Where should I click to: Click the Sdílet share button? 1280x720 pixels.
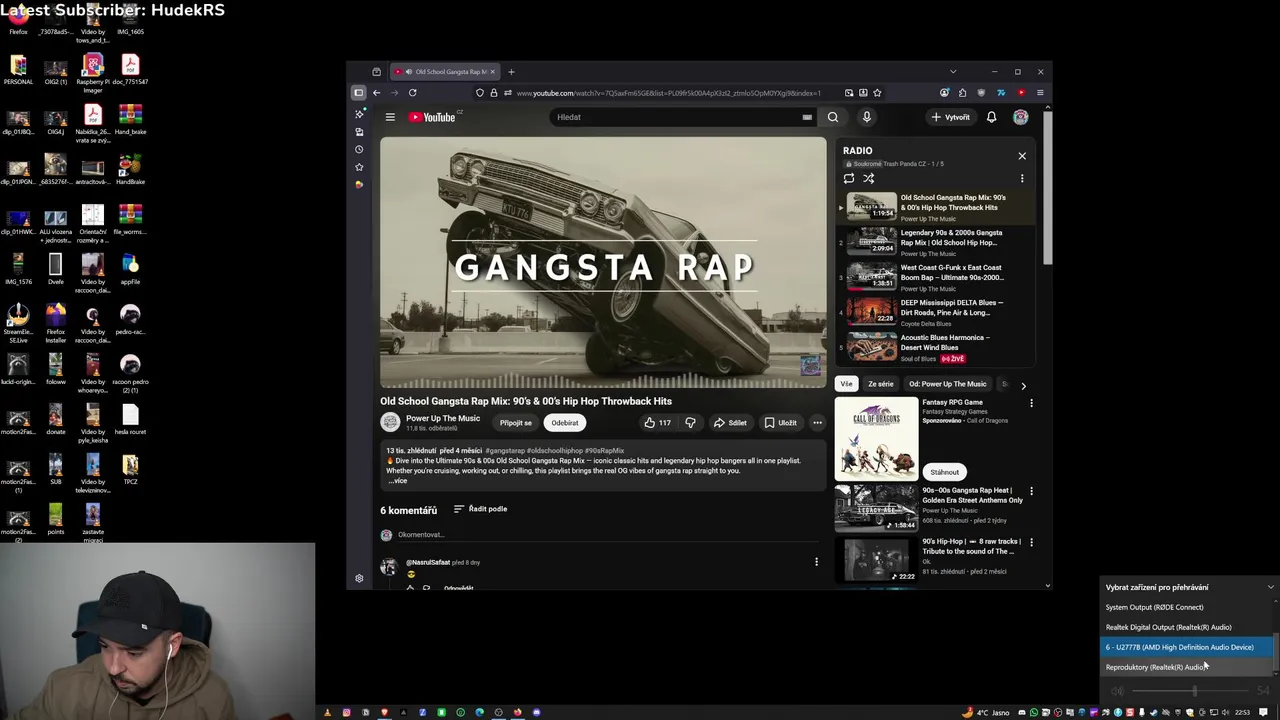[x=730, y=423]
